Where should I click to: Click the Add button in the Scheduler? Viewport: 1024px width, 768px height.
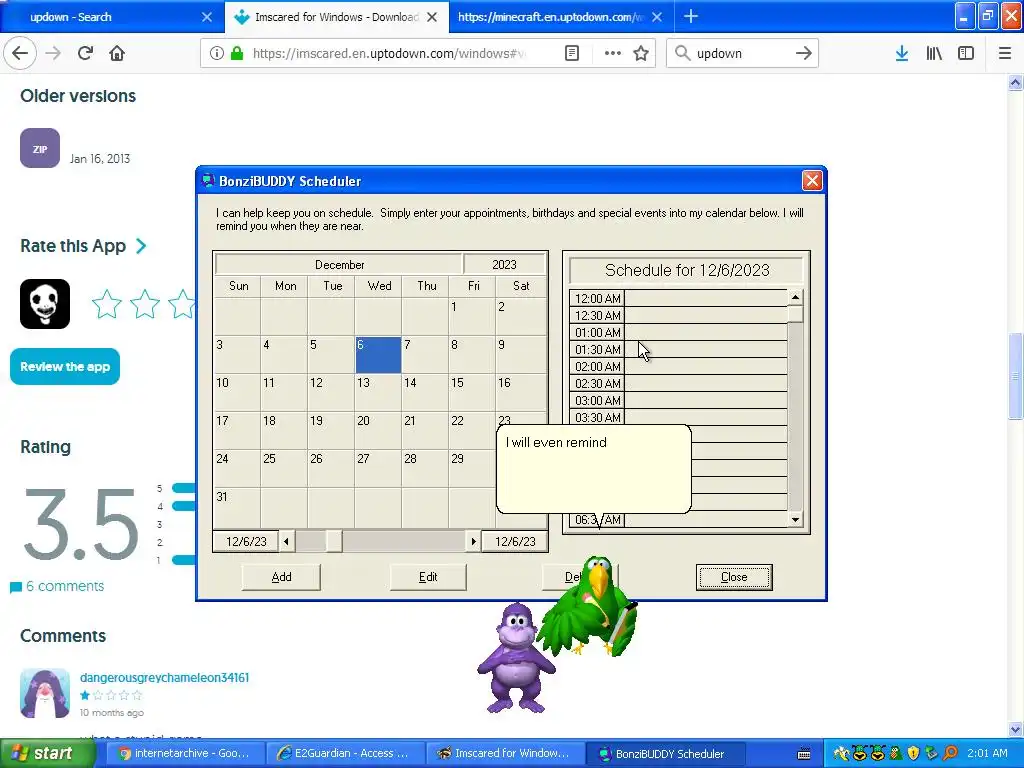281,577
